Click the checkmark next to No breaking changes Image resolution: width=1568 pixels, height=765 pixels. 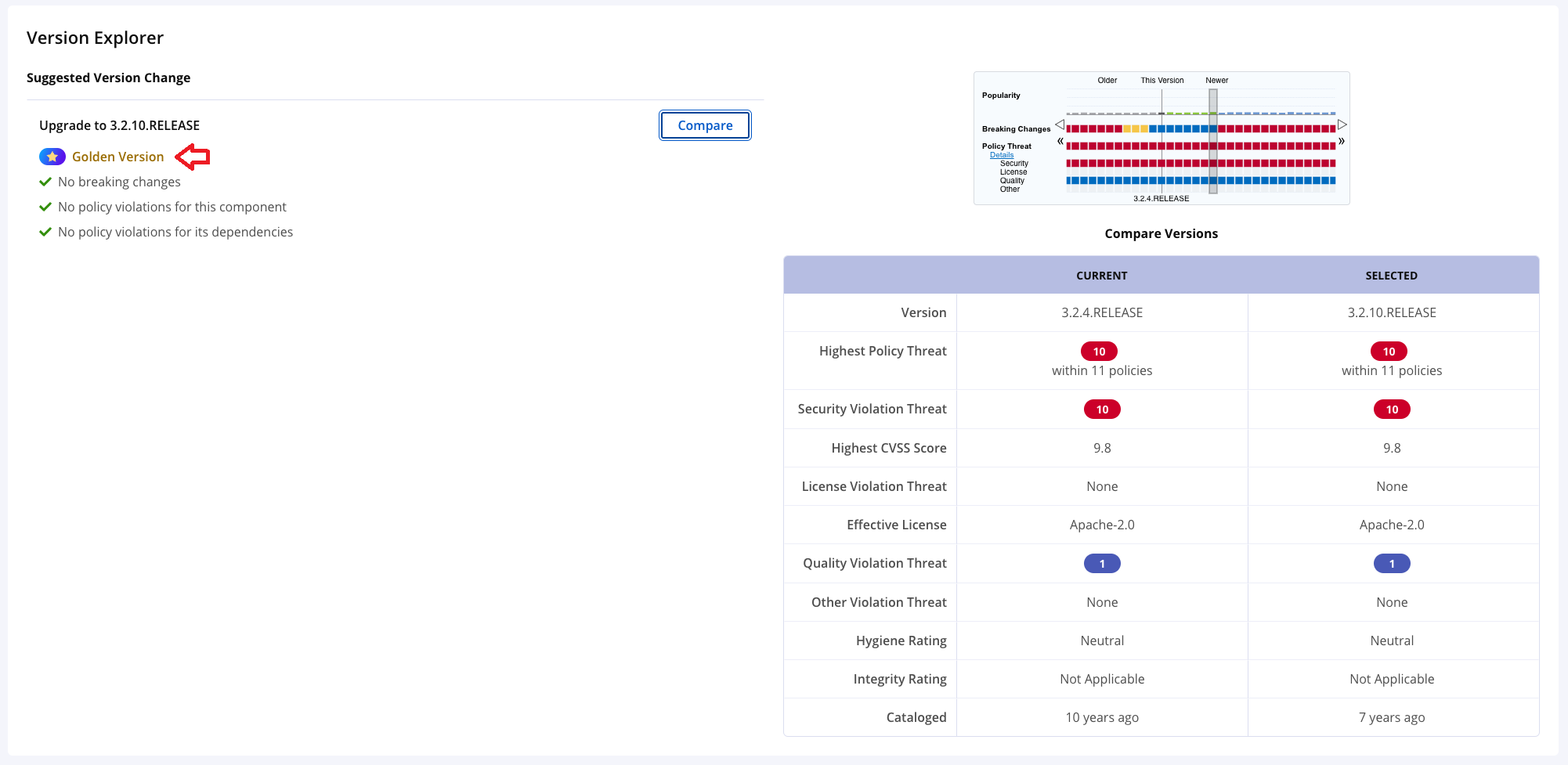point(45,182)
